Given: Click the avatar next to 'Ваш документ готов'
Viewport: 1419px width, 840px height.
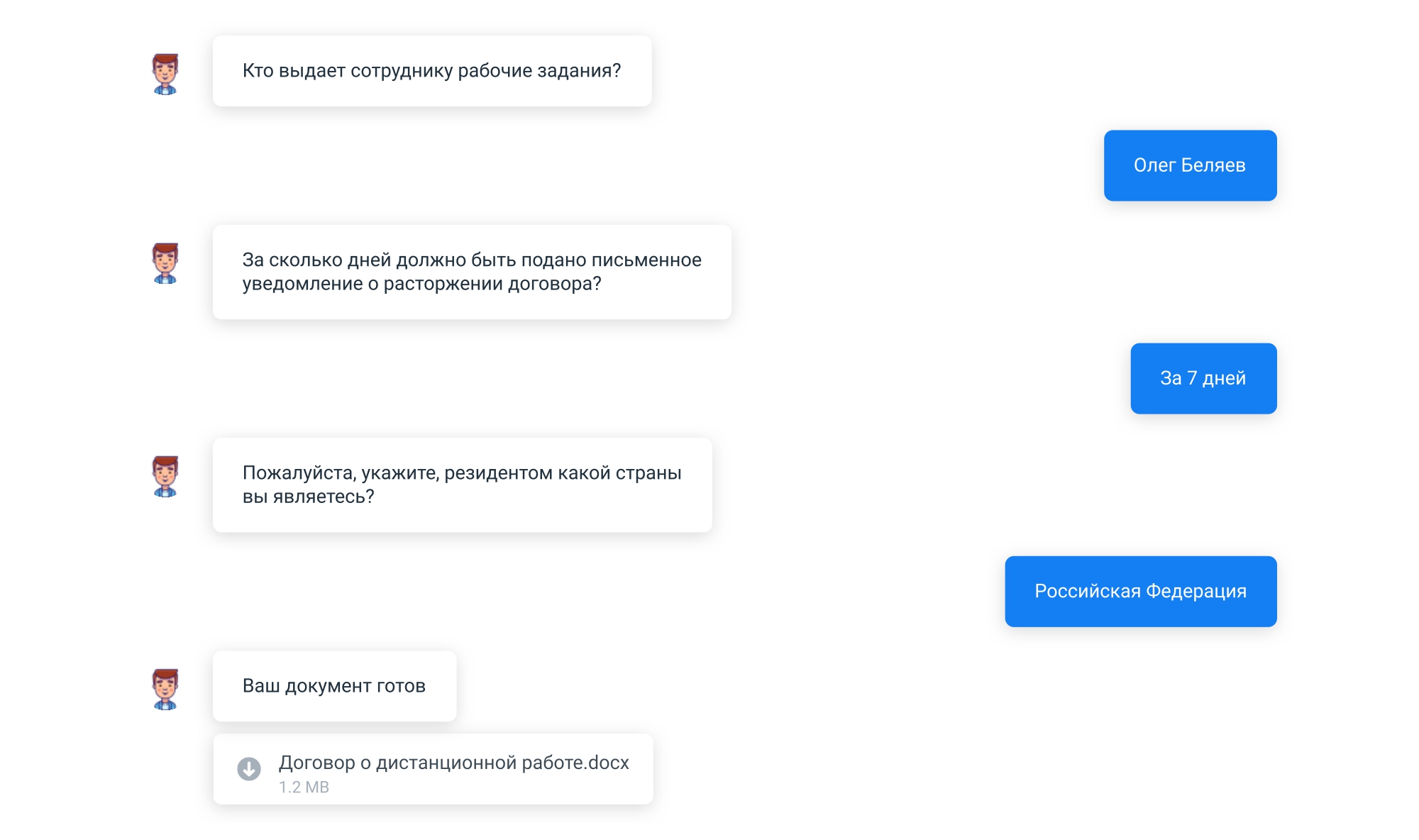Looking at the screenshot, I should pyautogui.click(x=165, y=689).
